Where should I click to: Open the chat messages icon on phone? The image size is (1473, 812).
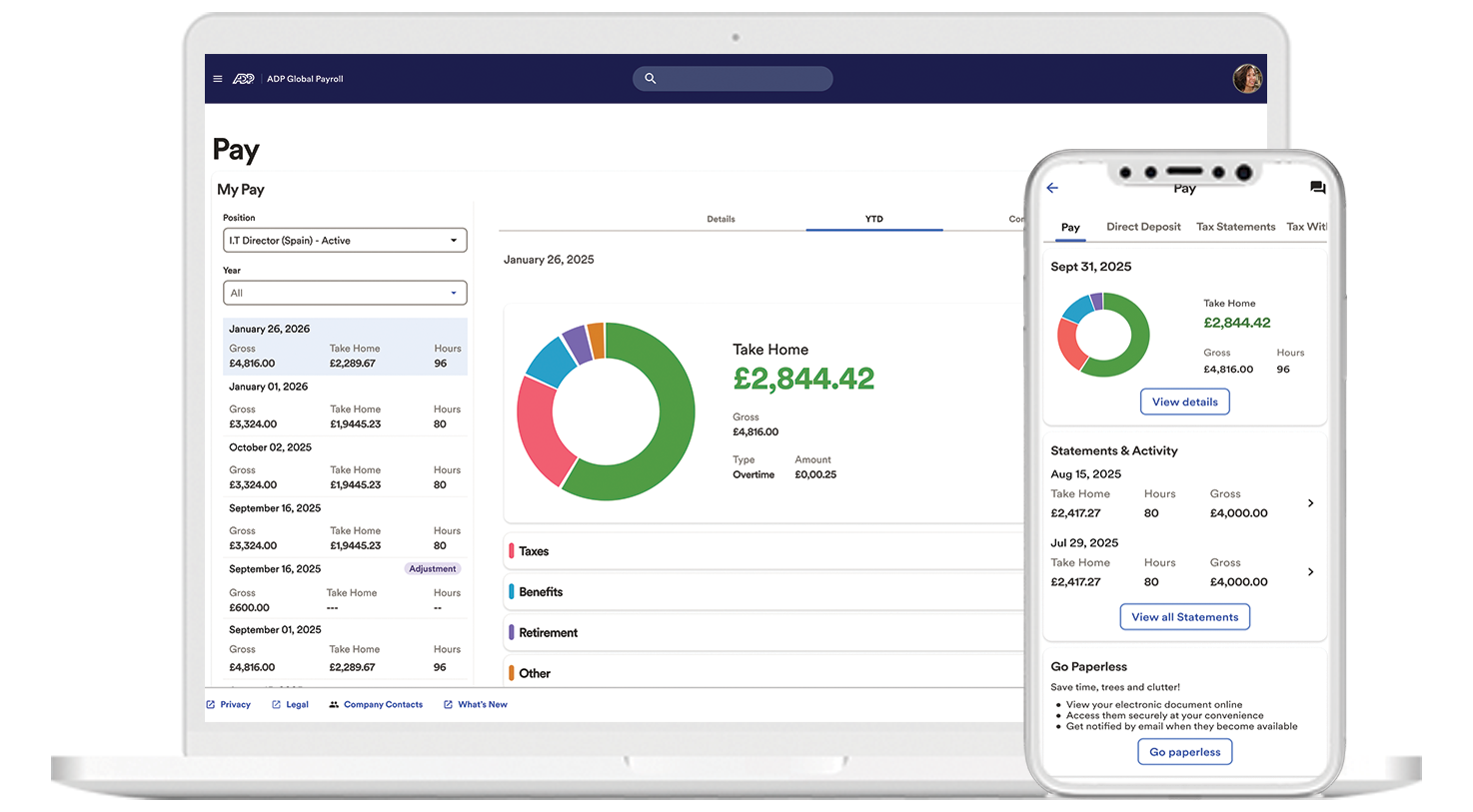click(1317, 188)
